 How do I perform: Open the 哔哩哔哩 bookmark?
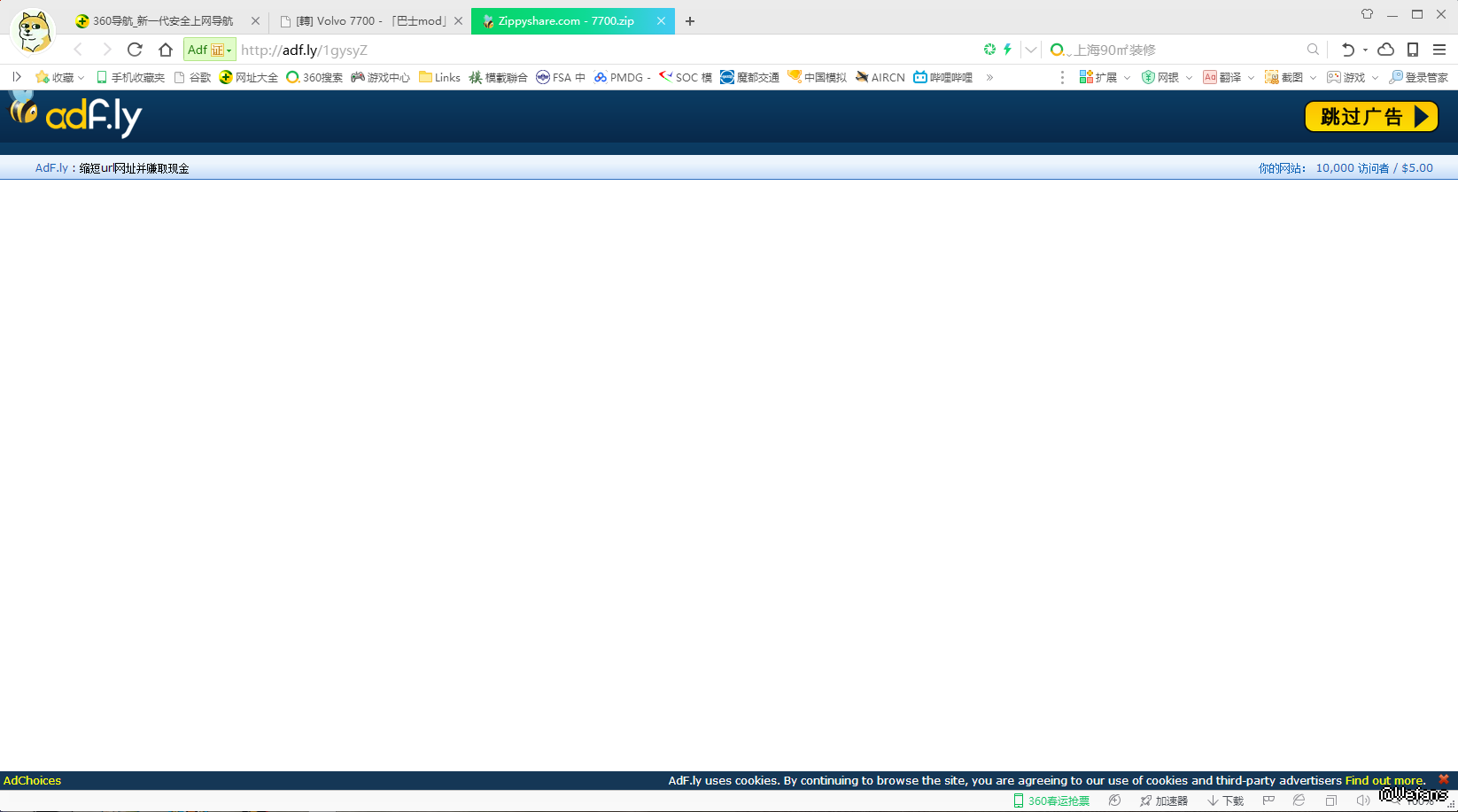[x=943, y=78]
